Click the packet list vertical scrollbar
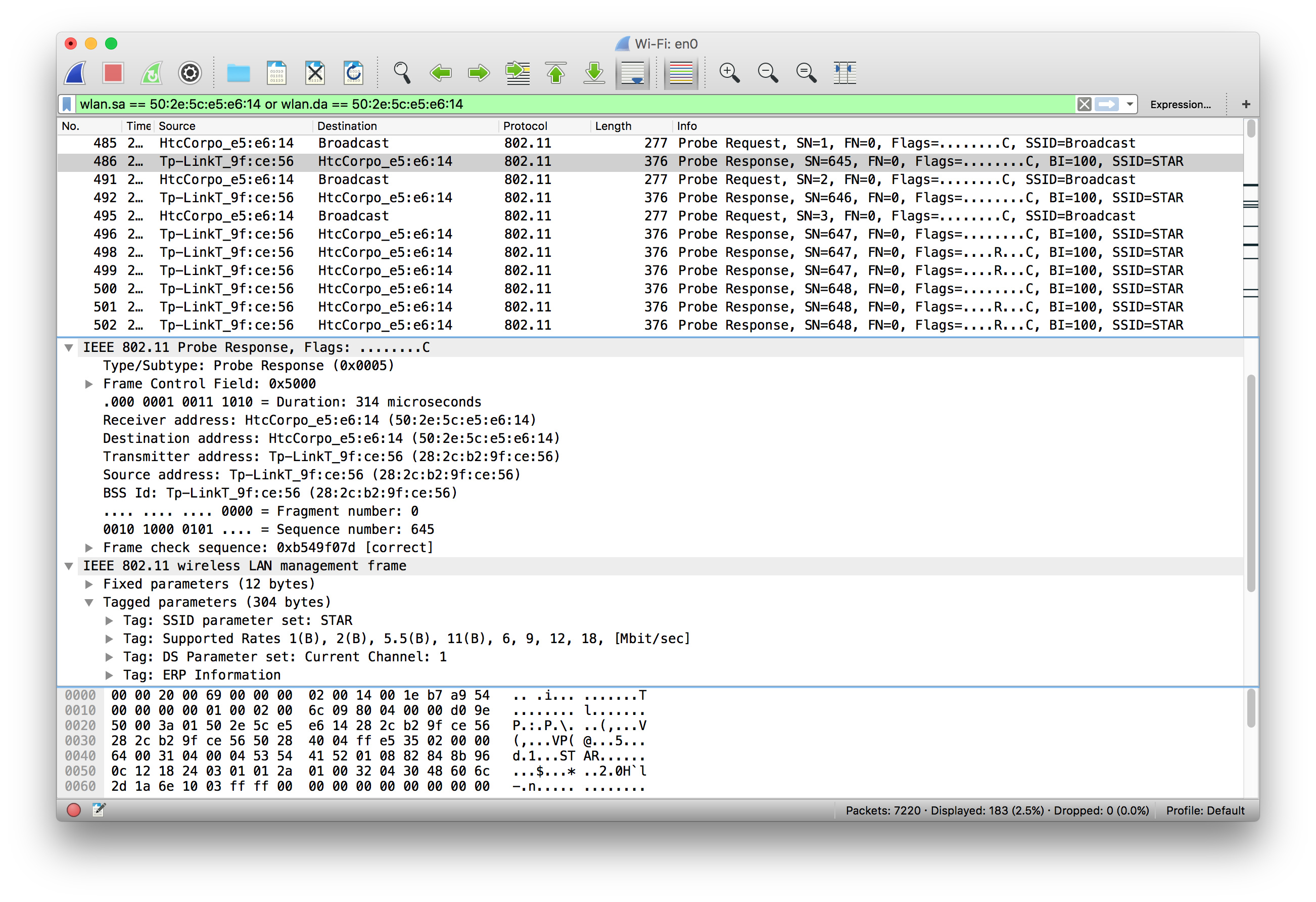The width and height of the screenshot is (1316, 902). coord(1251,128)
